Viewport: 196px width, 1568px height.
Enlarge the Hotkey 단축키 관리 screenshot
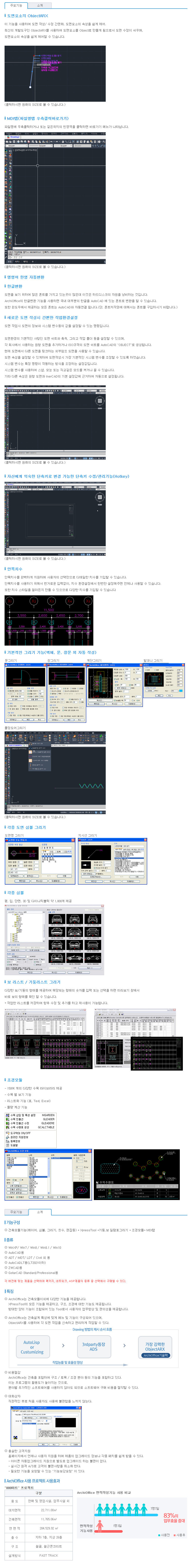[55, 519]
